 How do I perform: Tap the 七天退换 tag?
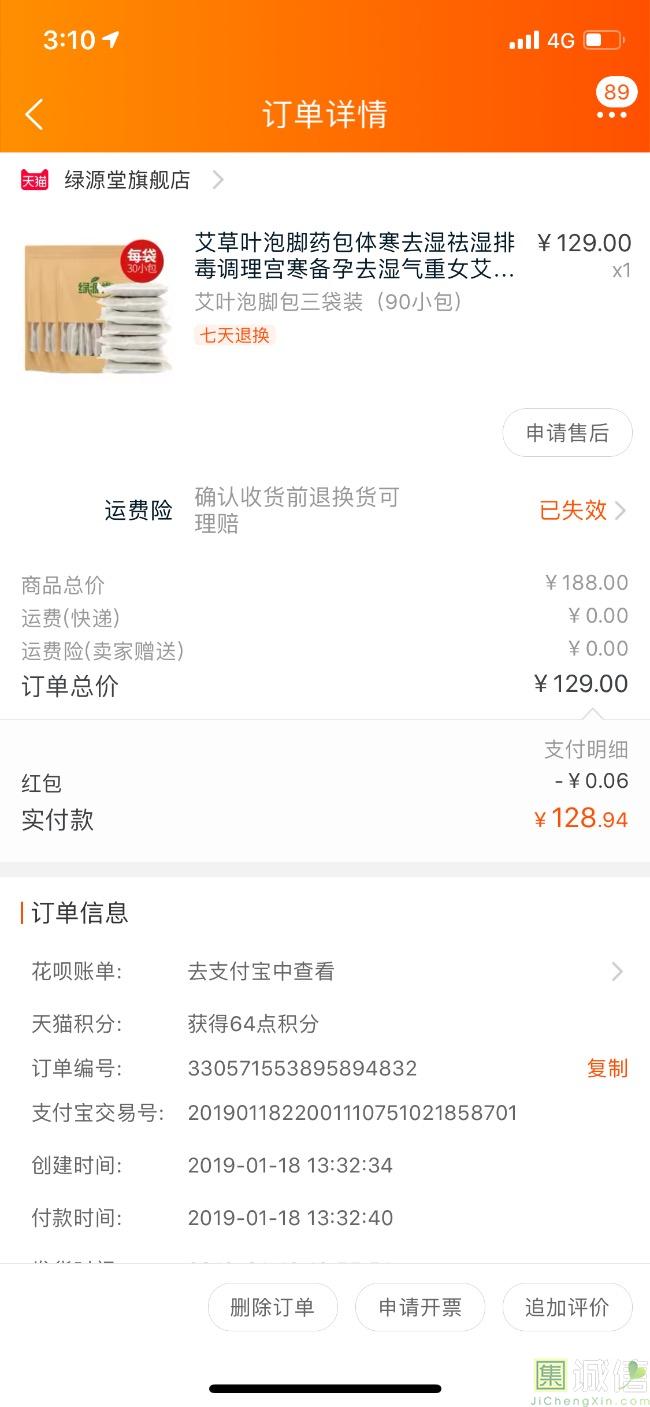(x=235, y=335)
